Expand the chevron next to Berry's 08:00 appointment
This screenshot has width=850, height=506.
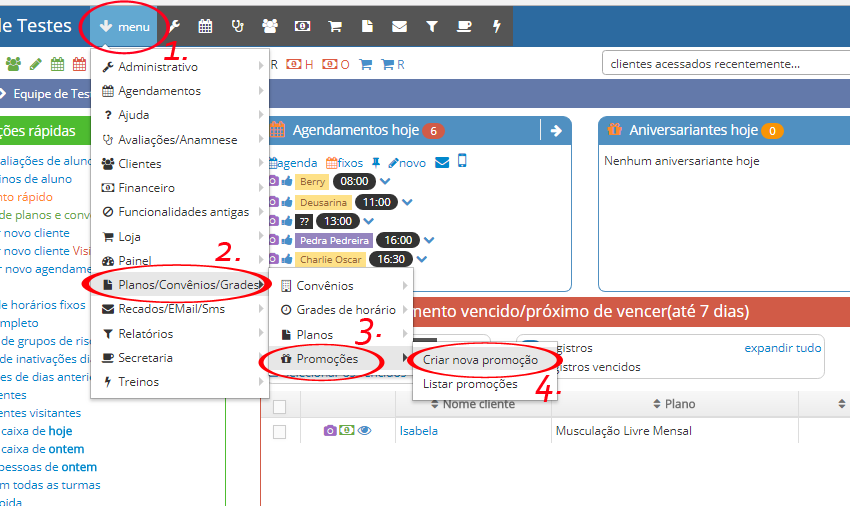(385, 182)
